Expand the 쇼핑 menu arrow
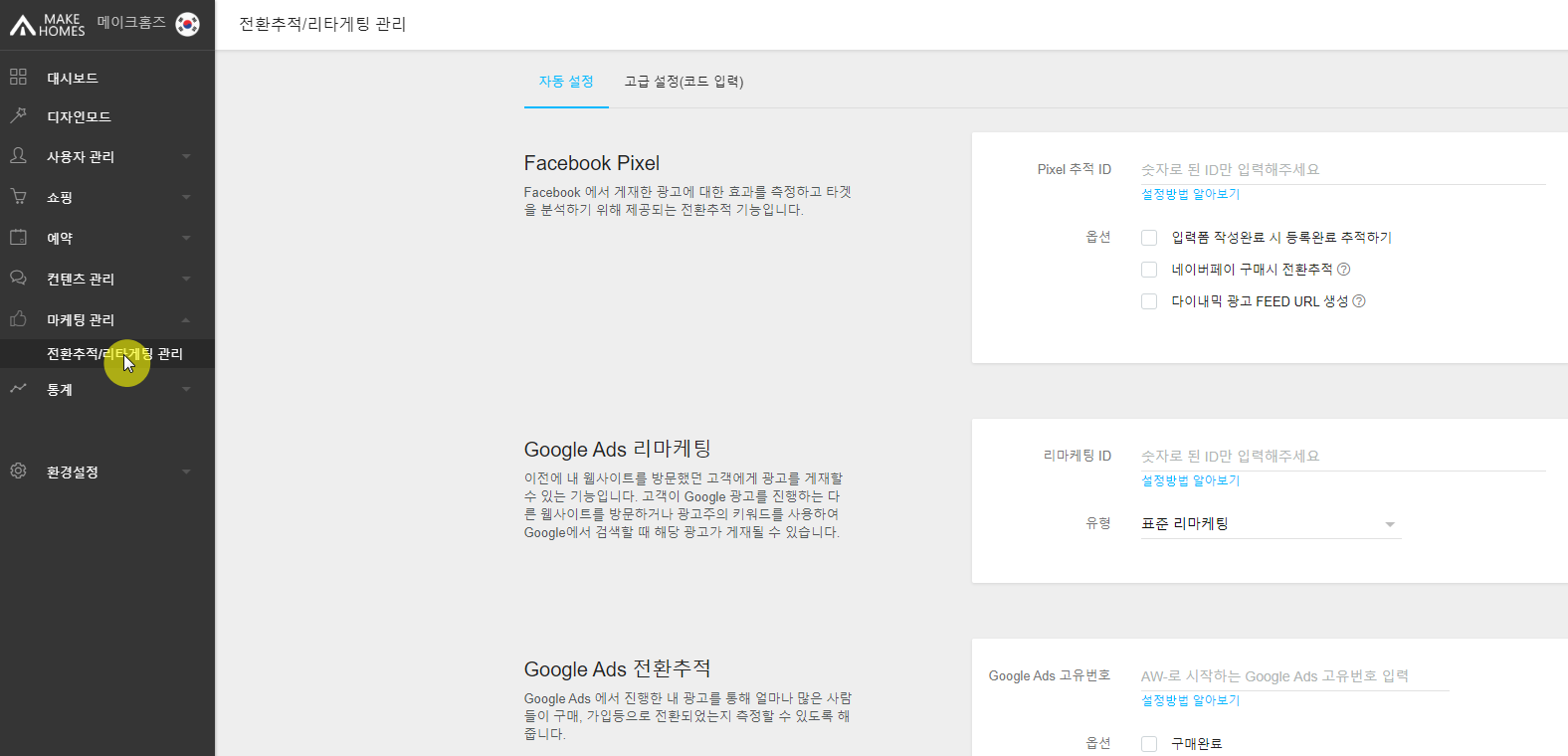Screen dimensions: 1568x756 (186, 198)
